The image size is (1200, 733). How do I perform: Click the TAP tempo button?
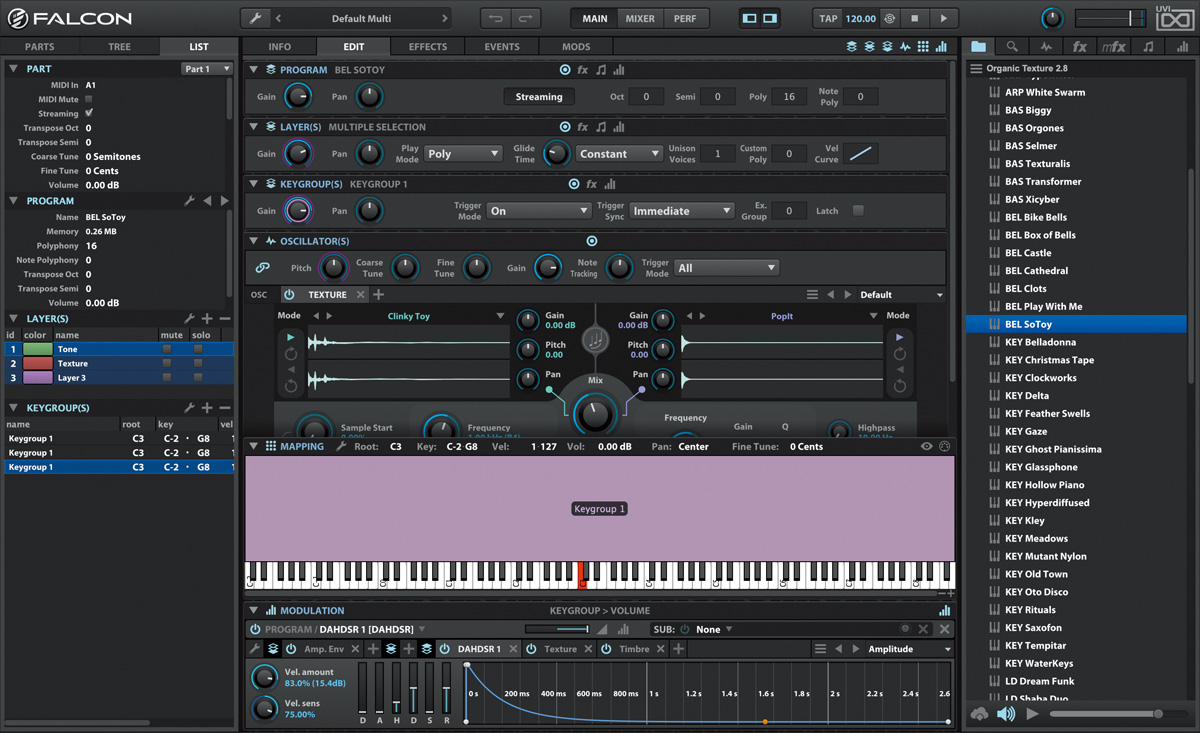coord(828,18)
